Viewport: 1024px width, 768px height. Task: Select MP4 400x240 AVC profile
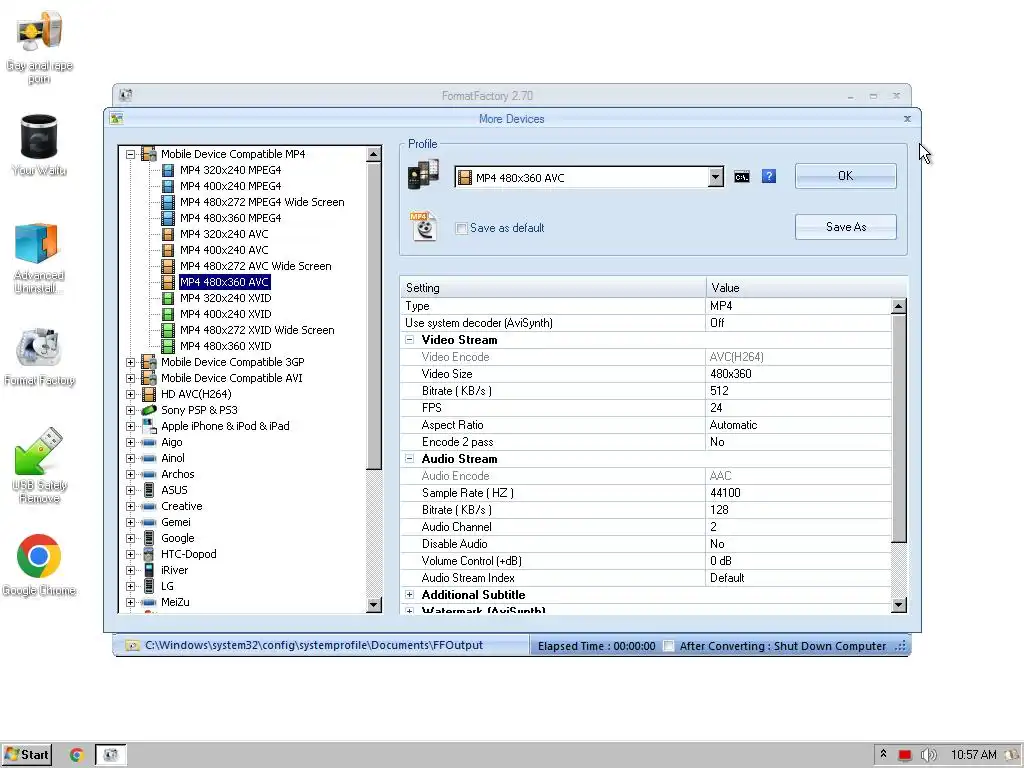click(224, 250)
